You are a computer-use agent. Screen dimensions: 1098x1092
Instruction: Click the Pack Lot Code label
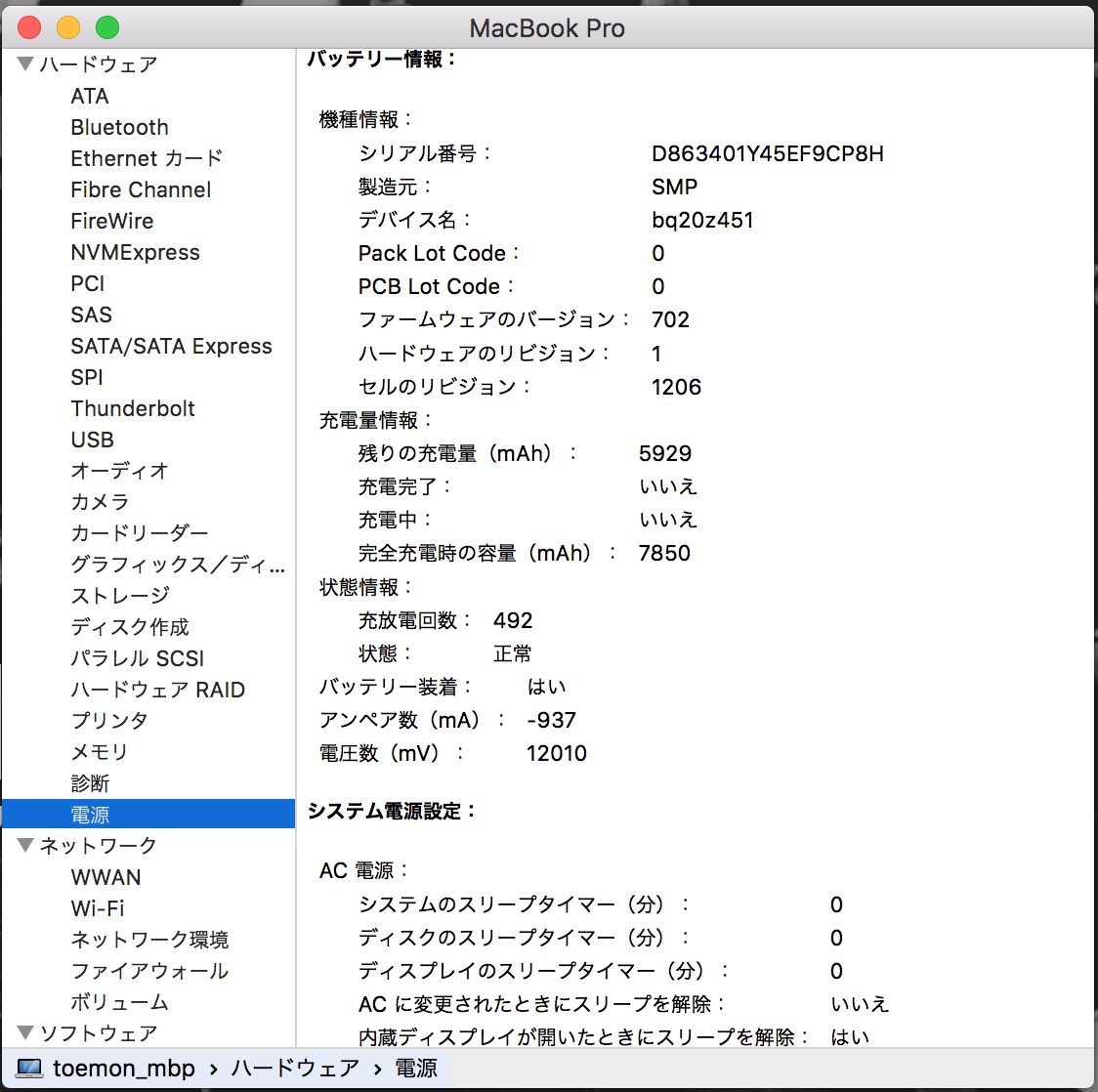[x=439, y=253]
